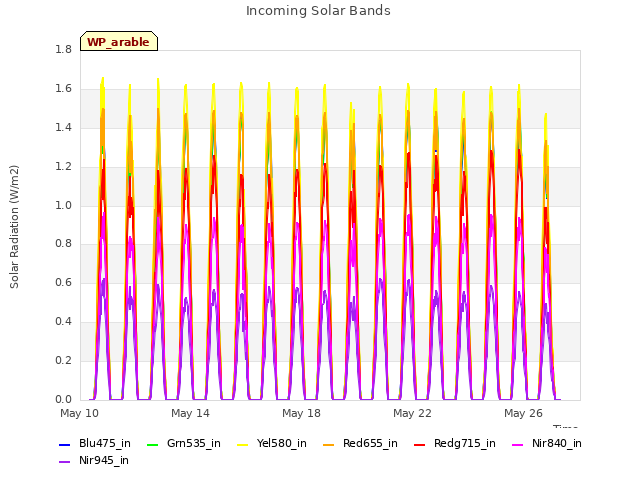Toggle the Nir840_in legend entry
Screen dimensions: 640x480
click(547, 444)
